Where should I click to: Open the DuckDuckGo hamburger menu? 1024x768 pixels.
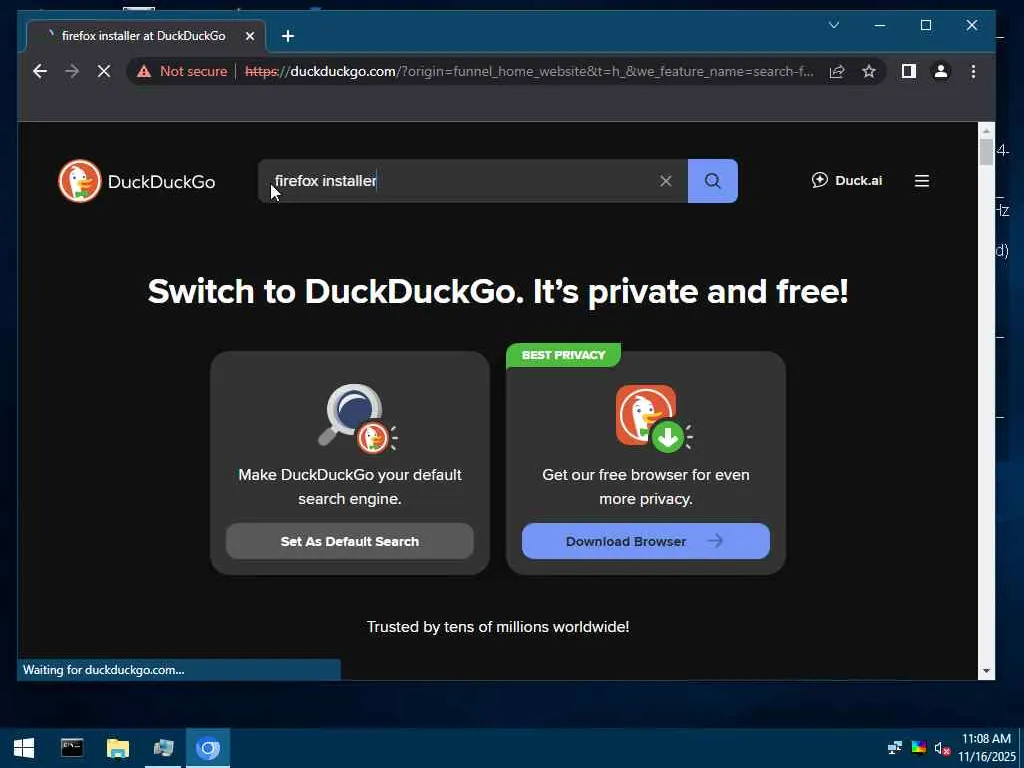921,181
